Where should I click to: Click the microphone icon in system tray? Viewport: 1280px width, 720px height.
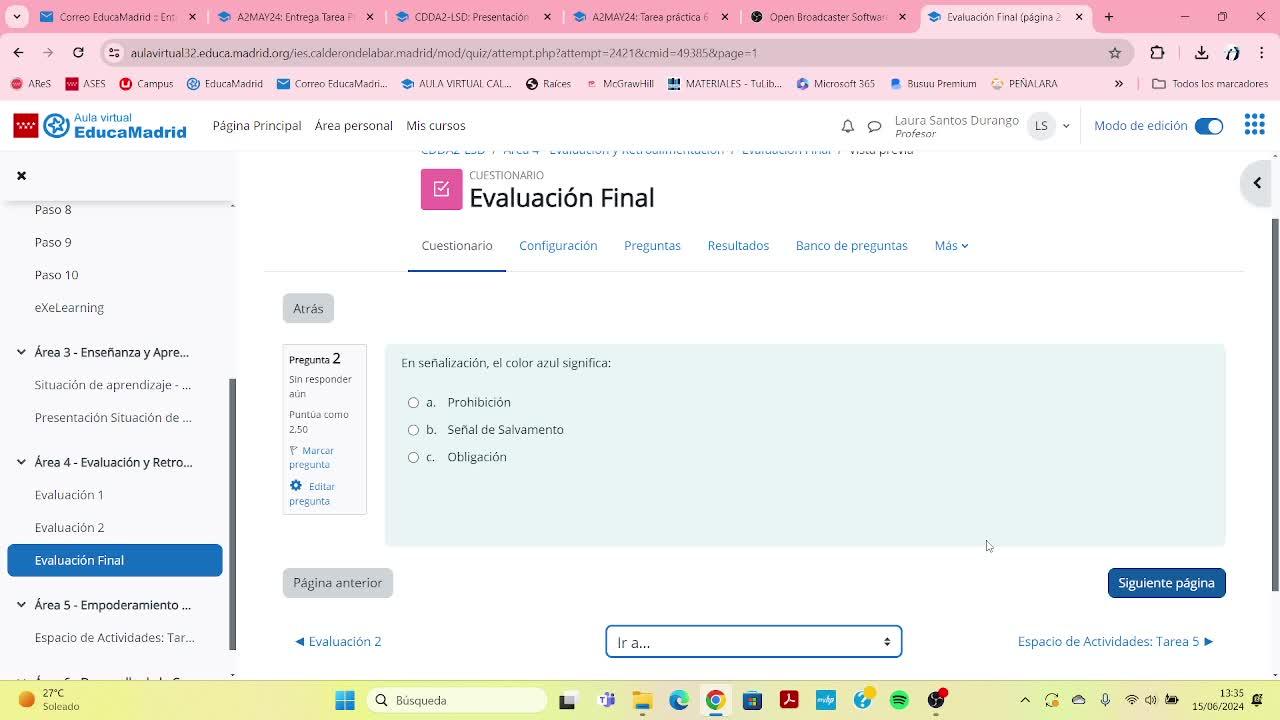pyautogui.click(x=1105, y=700)
